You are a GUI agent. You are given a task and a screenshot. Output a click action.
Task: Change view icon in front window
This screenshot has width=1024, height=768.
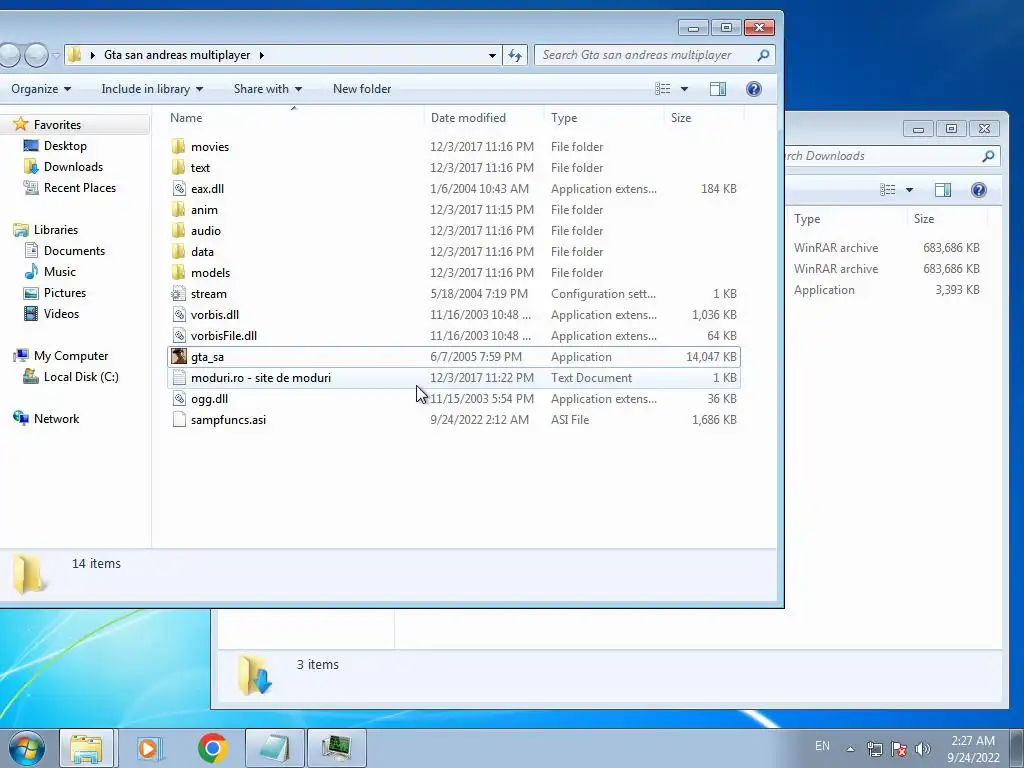[x=662, y=89]
